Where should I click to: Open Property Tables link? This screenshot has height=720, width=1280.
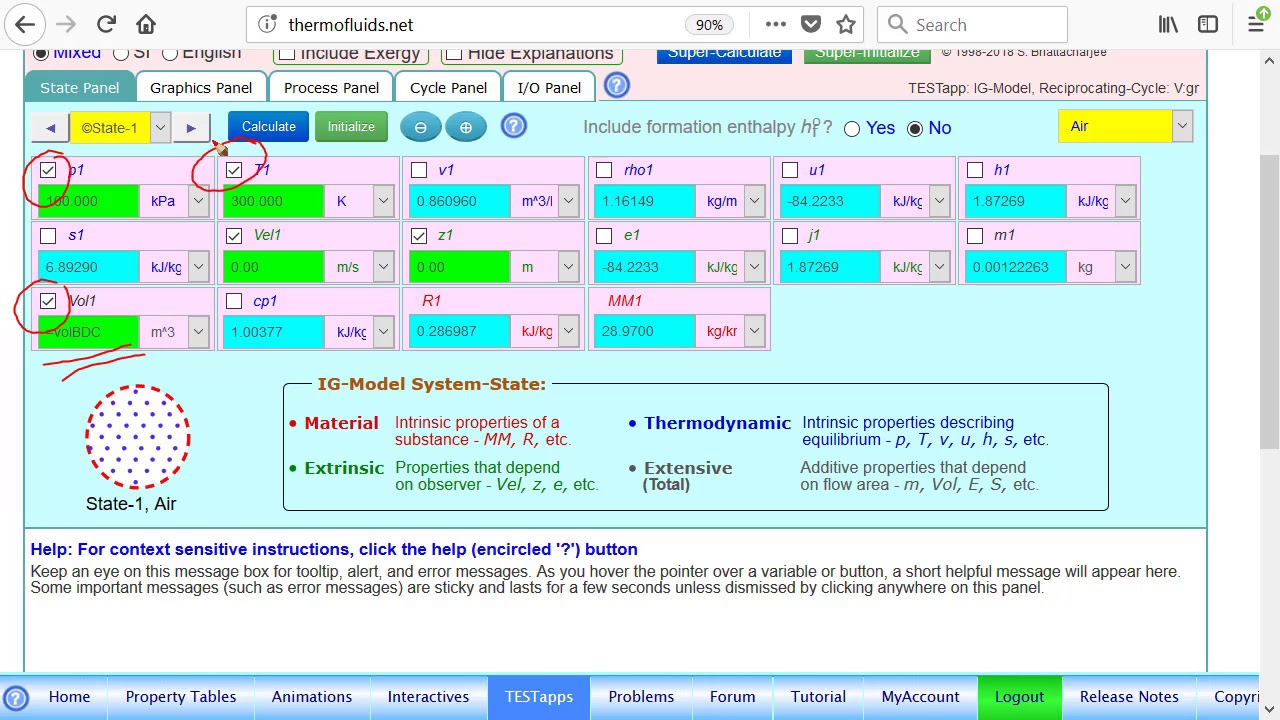[x=181, y=697]
